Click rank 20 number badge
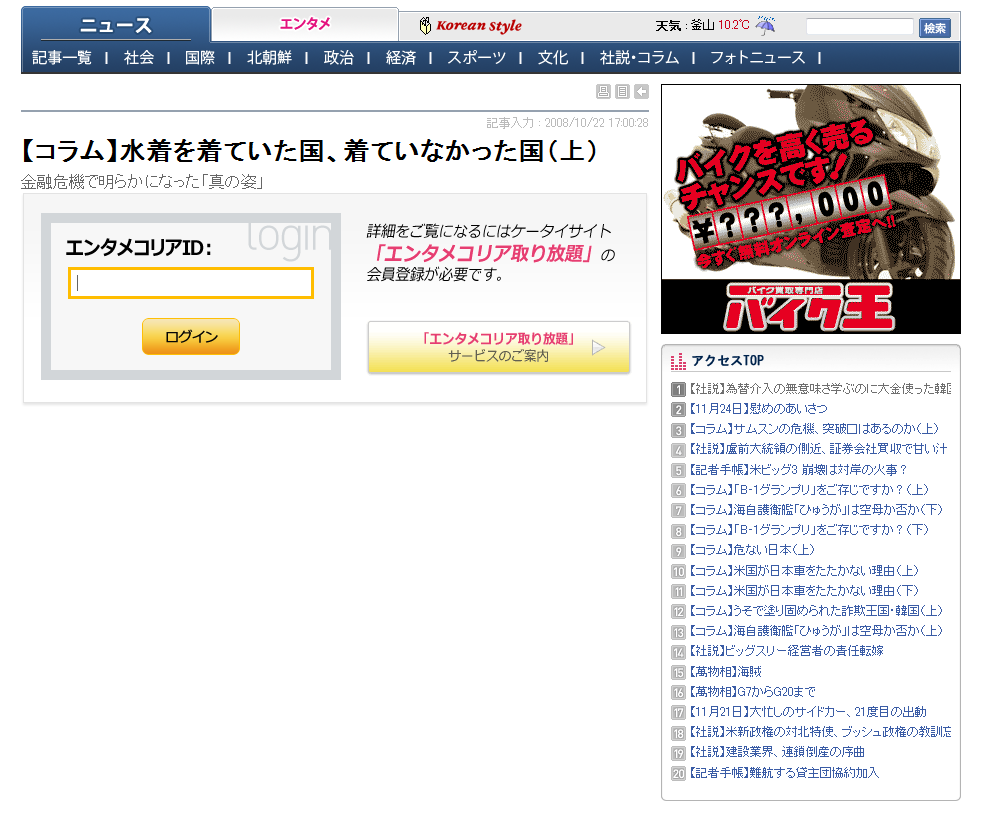This screenshot has height=826, width=982. 678,773
